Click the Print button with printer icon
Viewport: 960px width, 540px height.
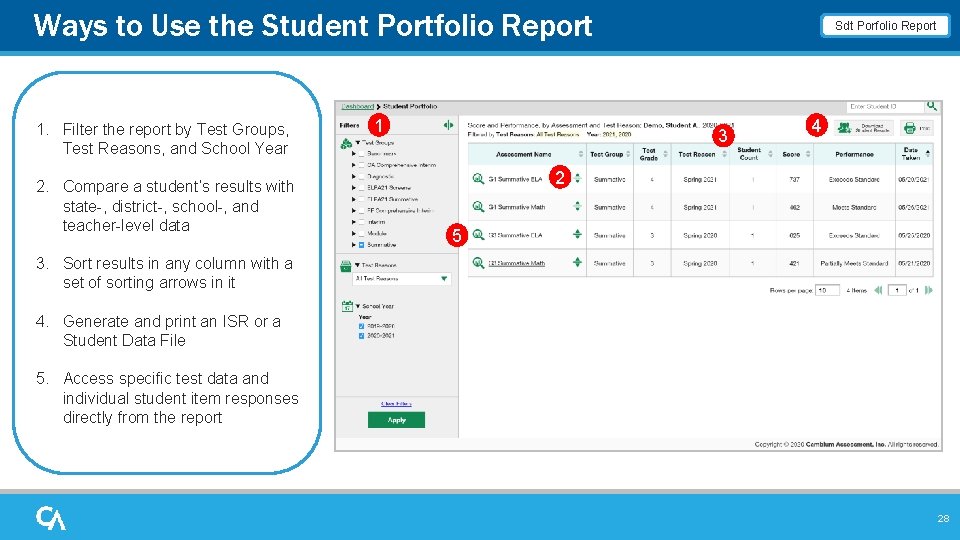(917, 128)
